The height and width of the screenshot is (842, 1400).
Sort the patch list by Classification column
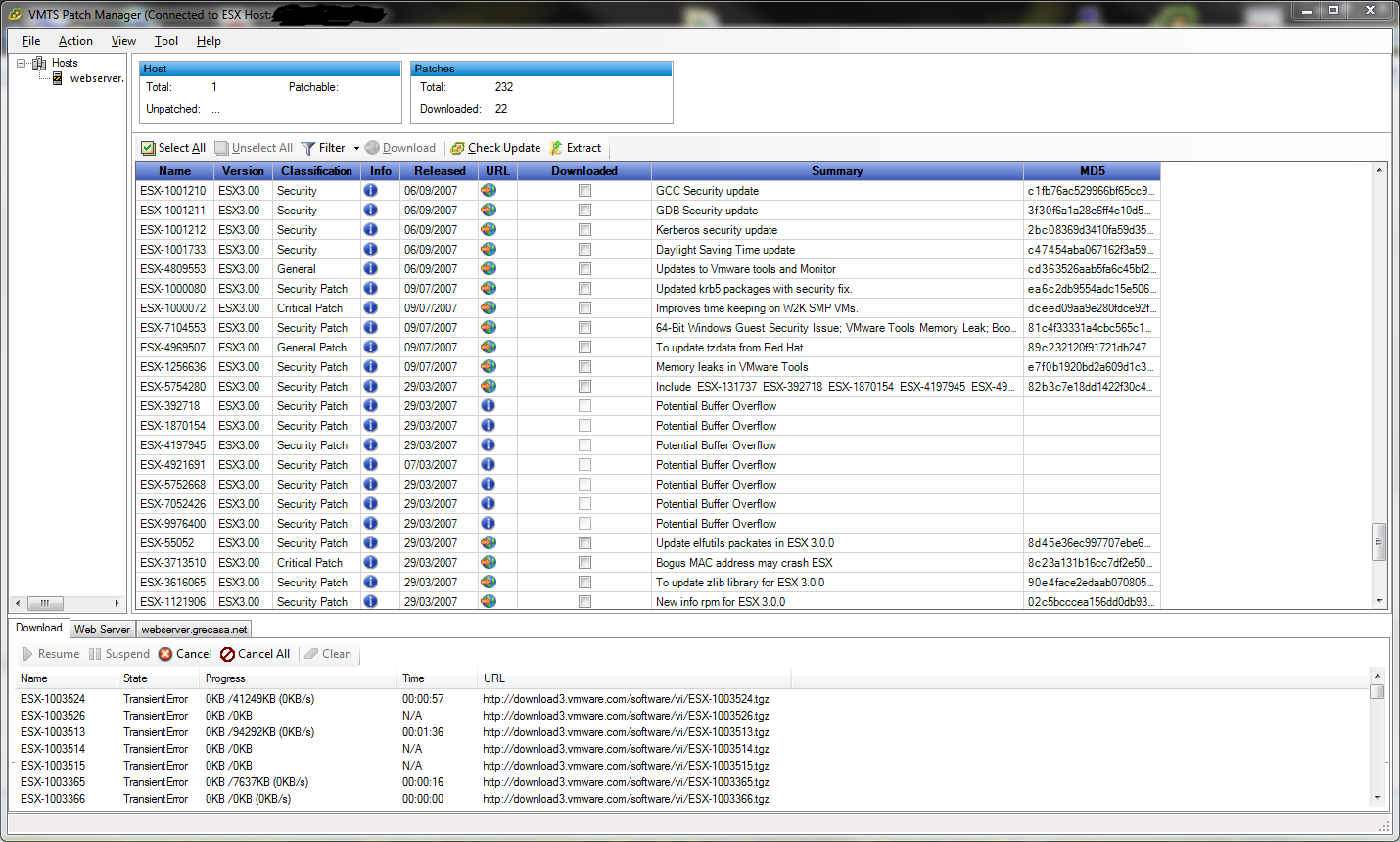click(316, 171)
